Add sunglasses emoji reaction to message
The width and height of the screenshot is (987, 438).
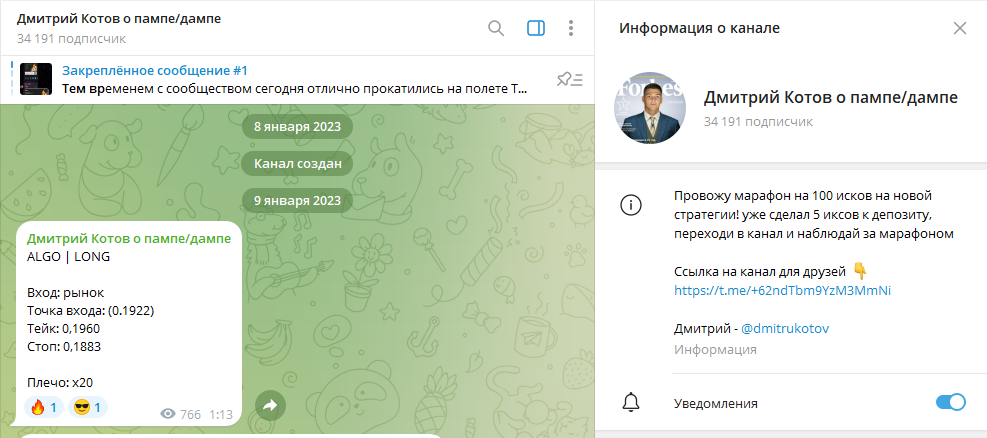pos(87,408)
